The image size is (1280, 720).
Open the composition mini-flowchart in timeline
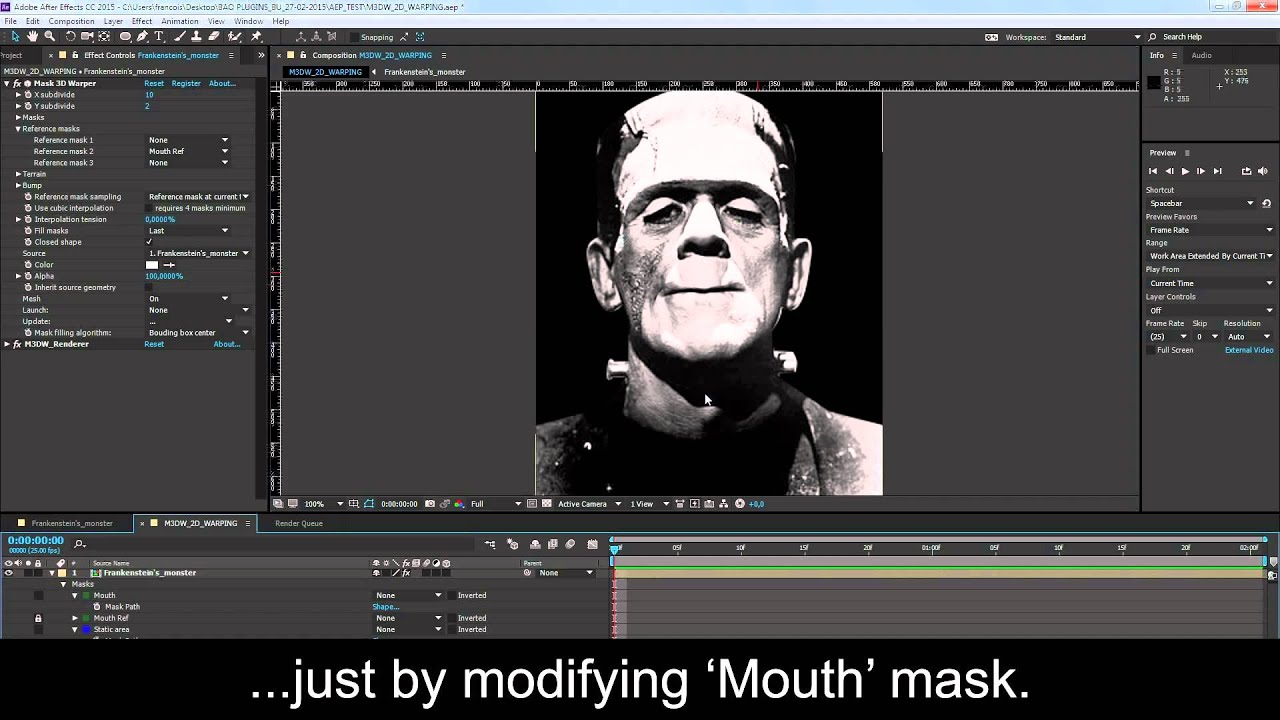tap(490, 544)
